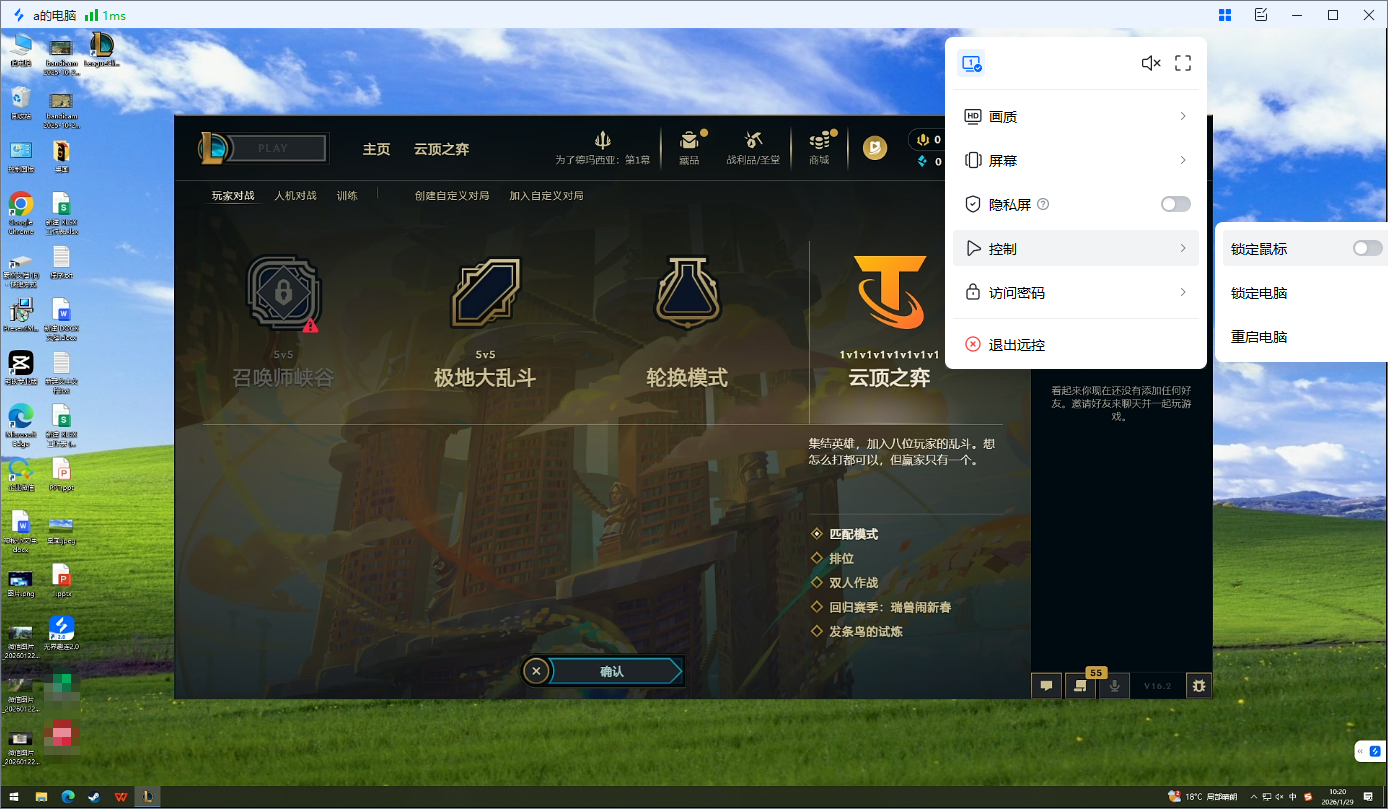The image size is (1388, 809).
Task: Open the 战利品/圣堂 loot icon
Action: pyautogui.click(x=753, y=142)
